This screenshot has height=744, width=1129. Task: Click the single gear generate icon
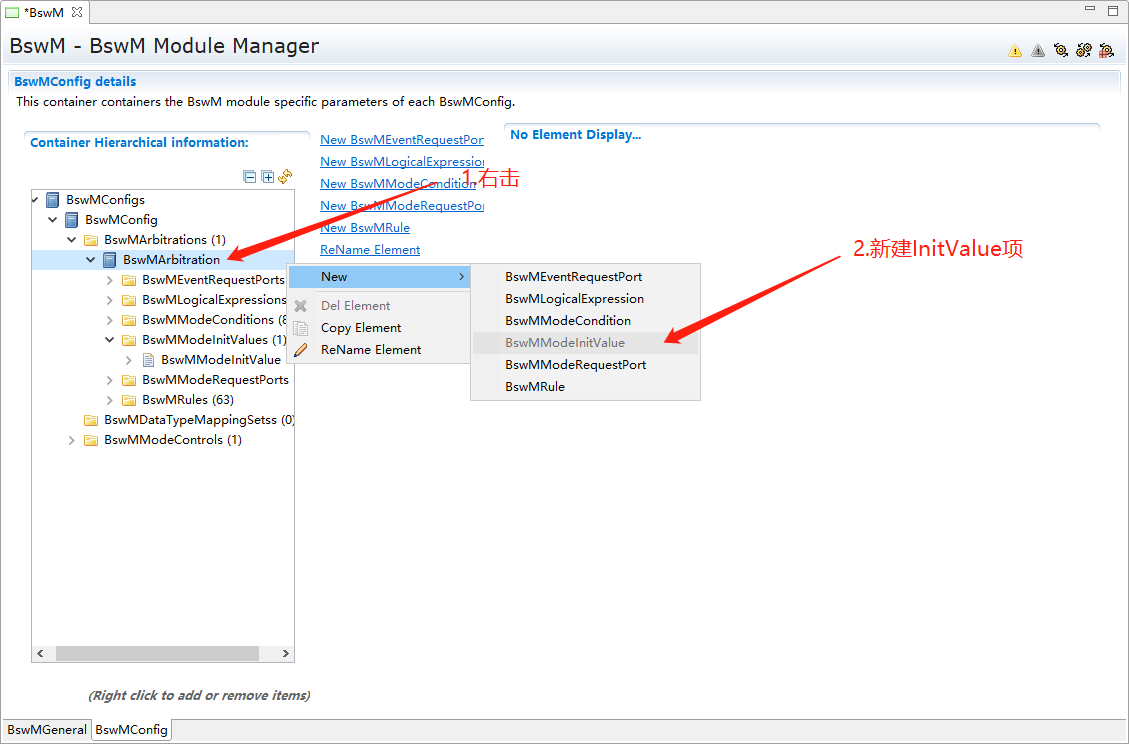[1061, 50]
